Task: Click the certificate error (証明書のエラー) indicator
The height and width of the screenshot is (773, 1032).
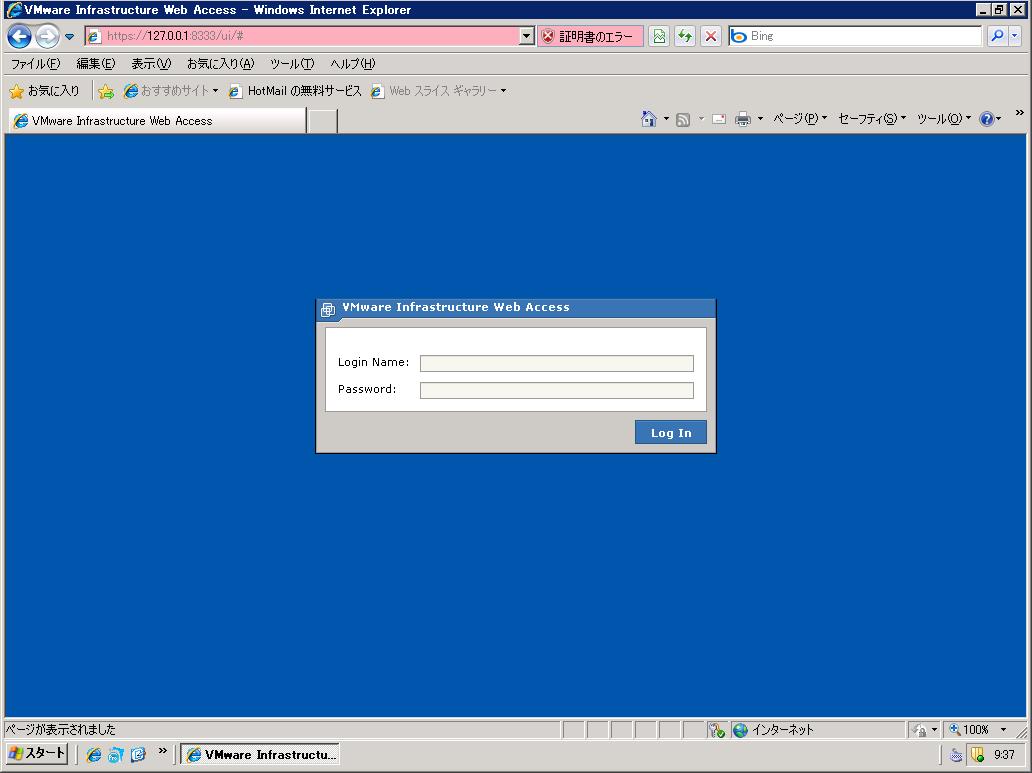Action: tap(590, 36)
